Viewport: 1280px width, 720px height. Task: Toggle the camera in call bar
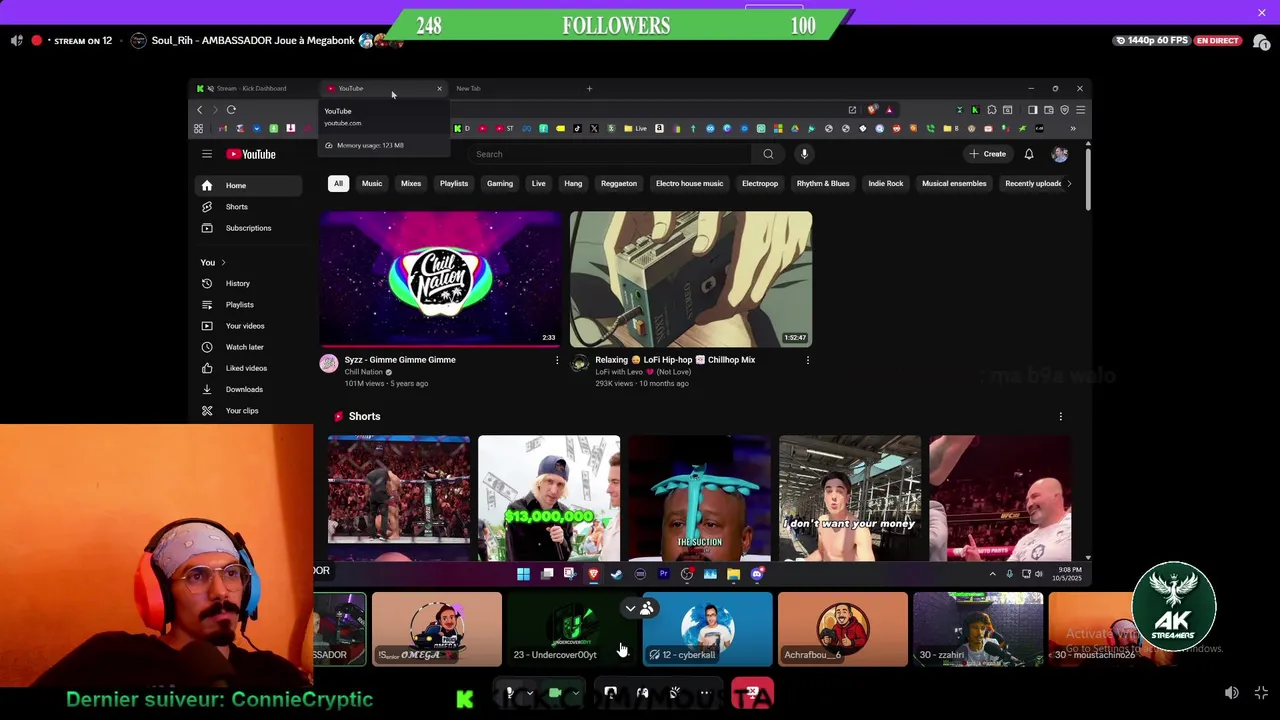(555, 693)
